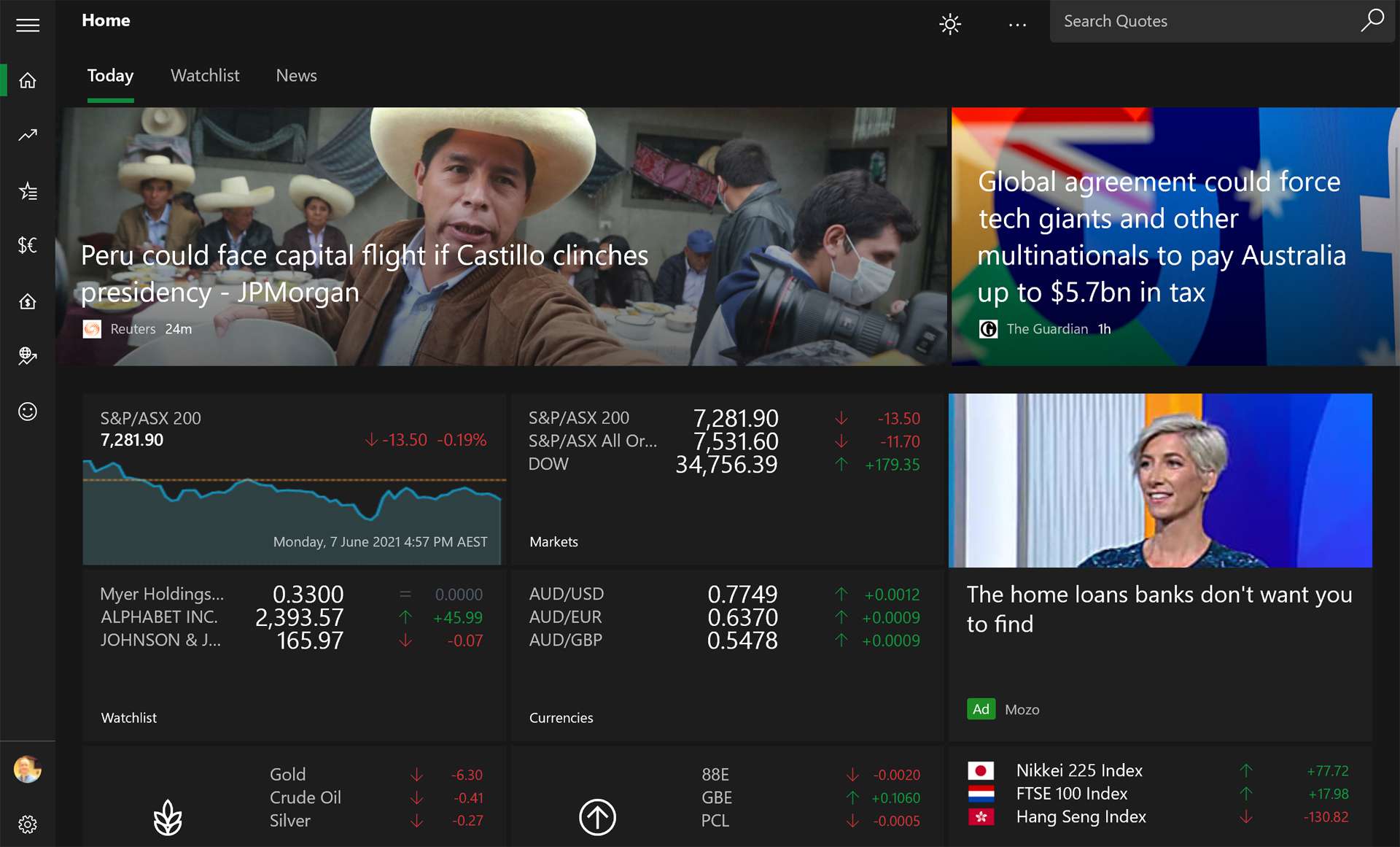Viewport: 1400px width, 847px height.
Task: Open the Currencies tile label
Action: click(x=561, y=718)
